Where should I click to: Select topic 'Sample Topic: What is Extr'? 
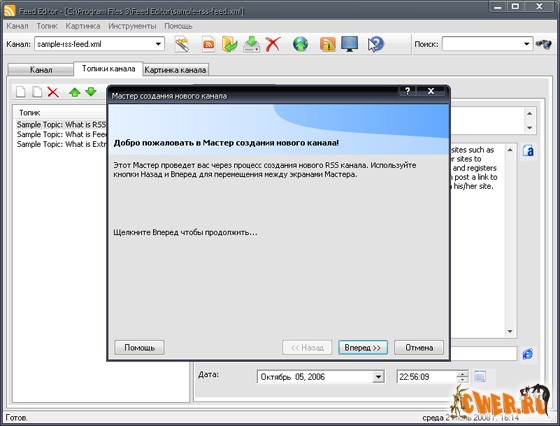(61, 144)
